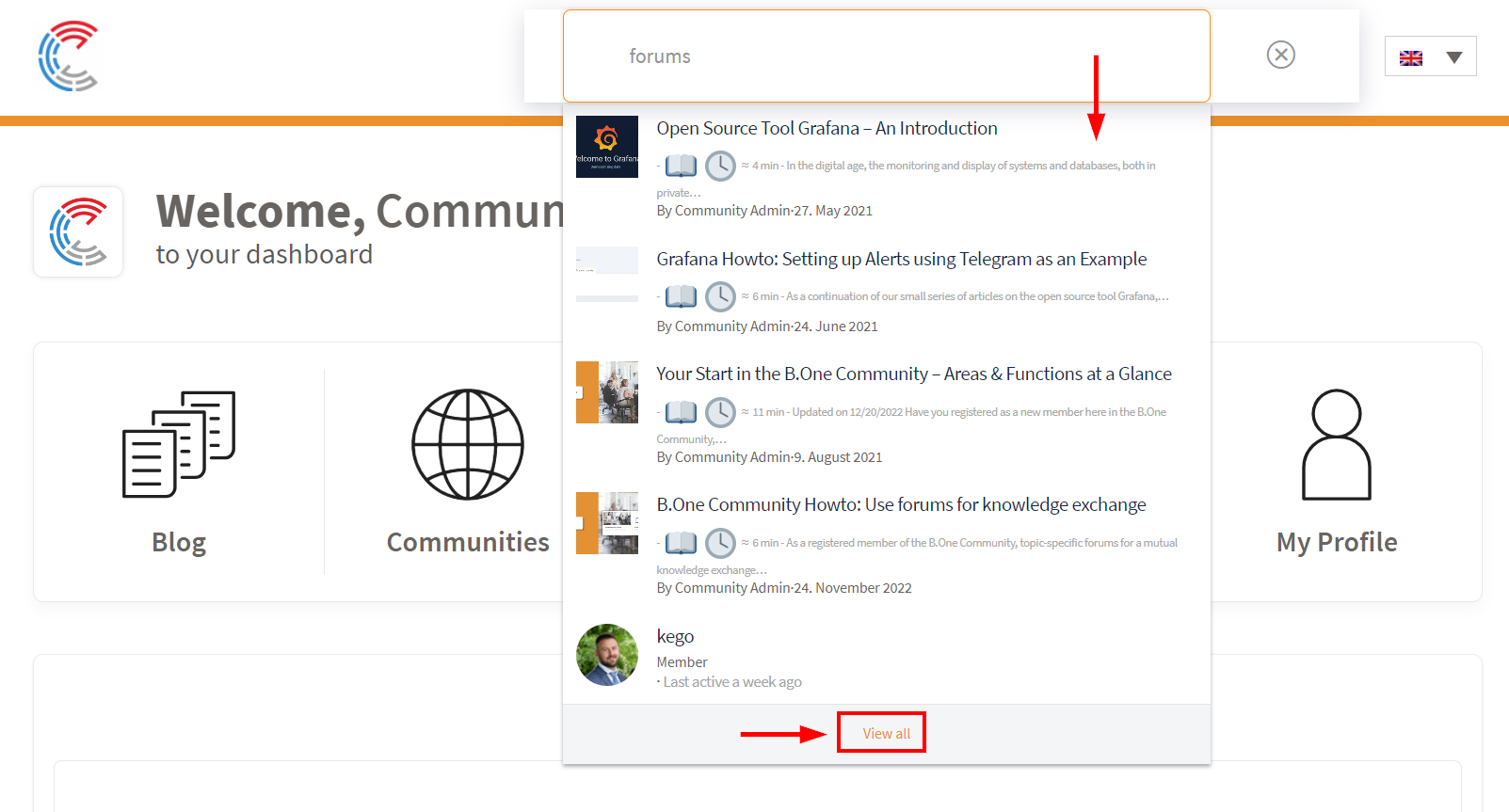
Task: Click 'Last active a week ago' text
Action: (732, 682)
